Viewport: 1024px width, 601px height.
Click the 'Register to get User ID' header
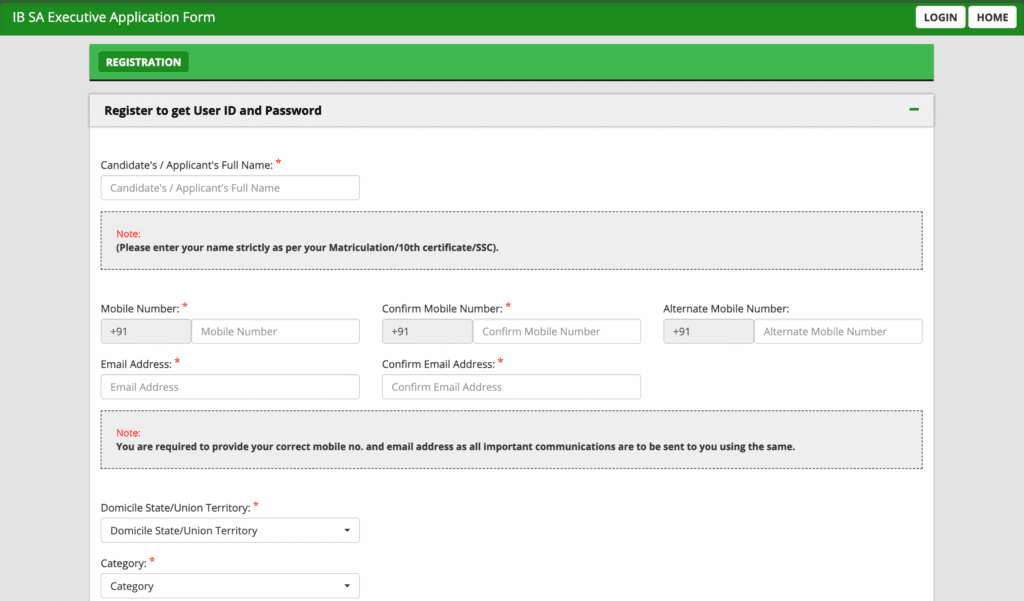click(213, 111)
